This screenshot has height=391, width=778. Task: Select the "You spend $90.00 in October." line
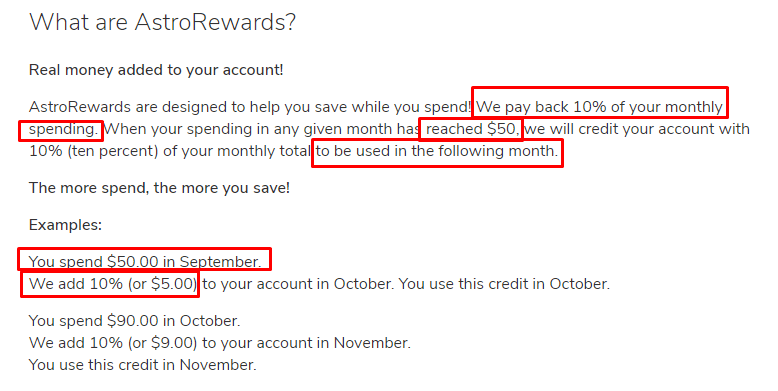coord(134,321)
